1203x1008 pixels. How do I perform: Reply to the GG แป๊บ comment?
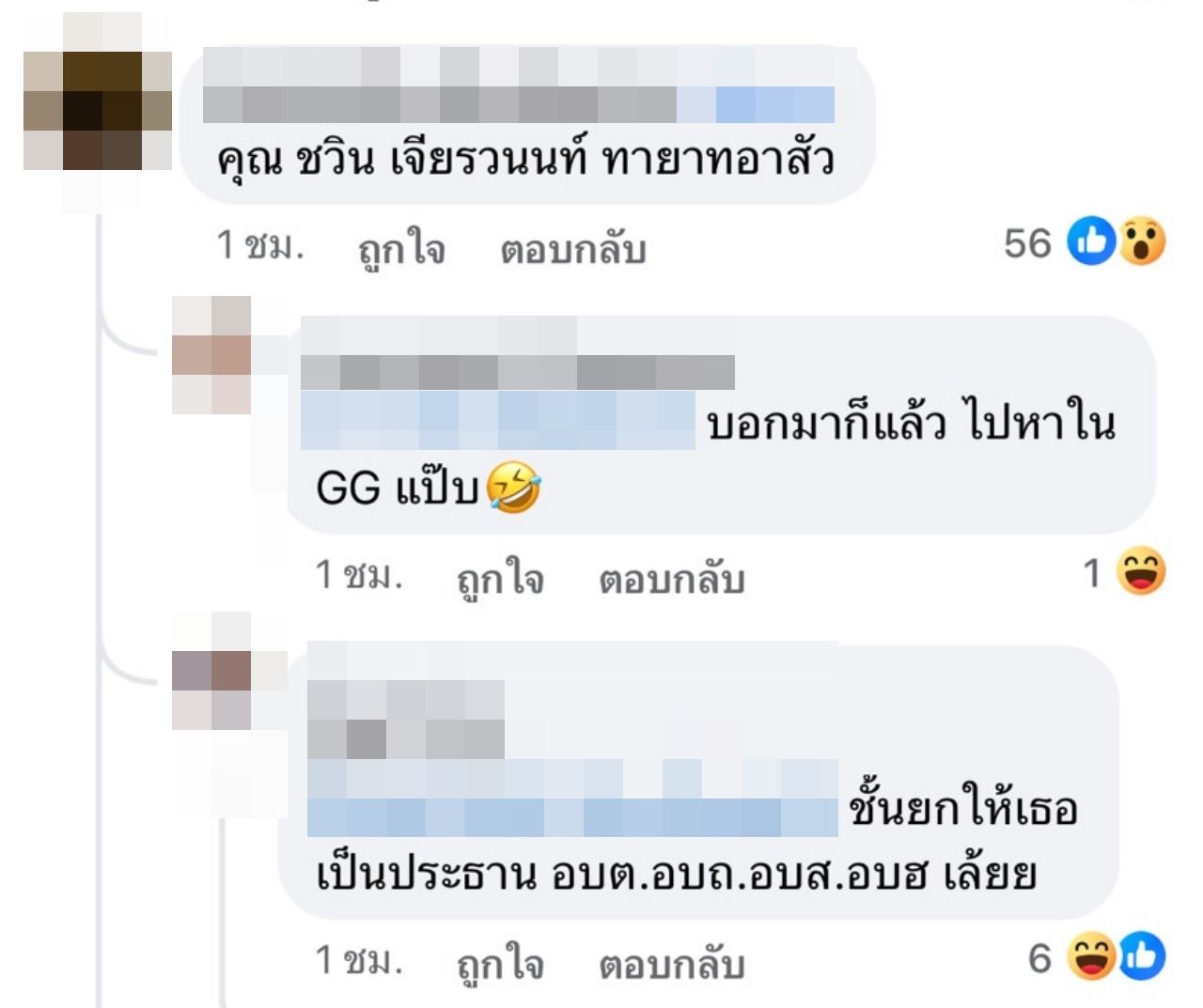point(672,579)
